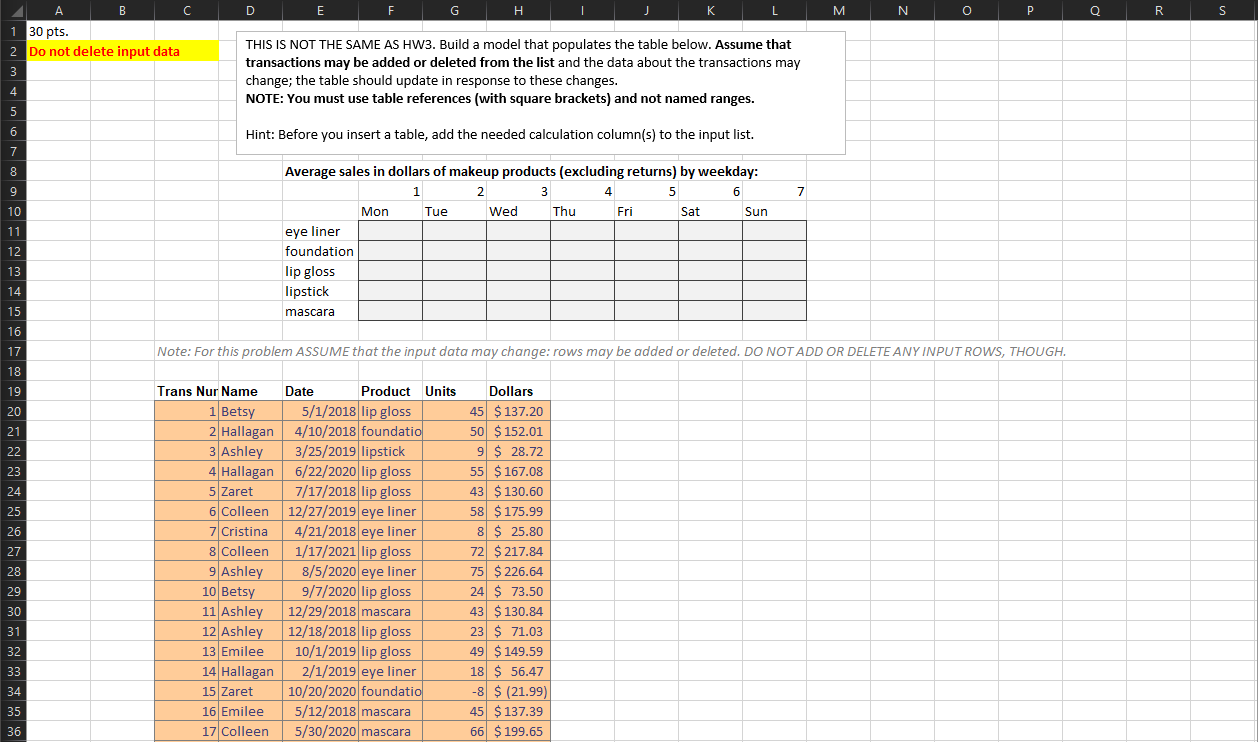Click the date 3/25/2019 cell
This screenshot has width=1258, height=742.
tap(320, 451)
